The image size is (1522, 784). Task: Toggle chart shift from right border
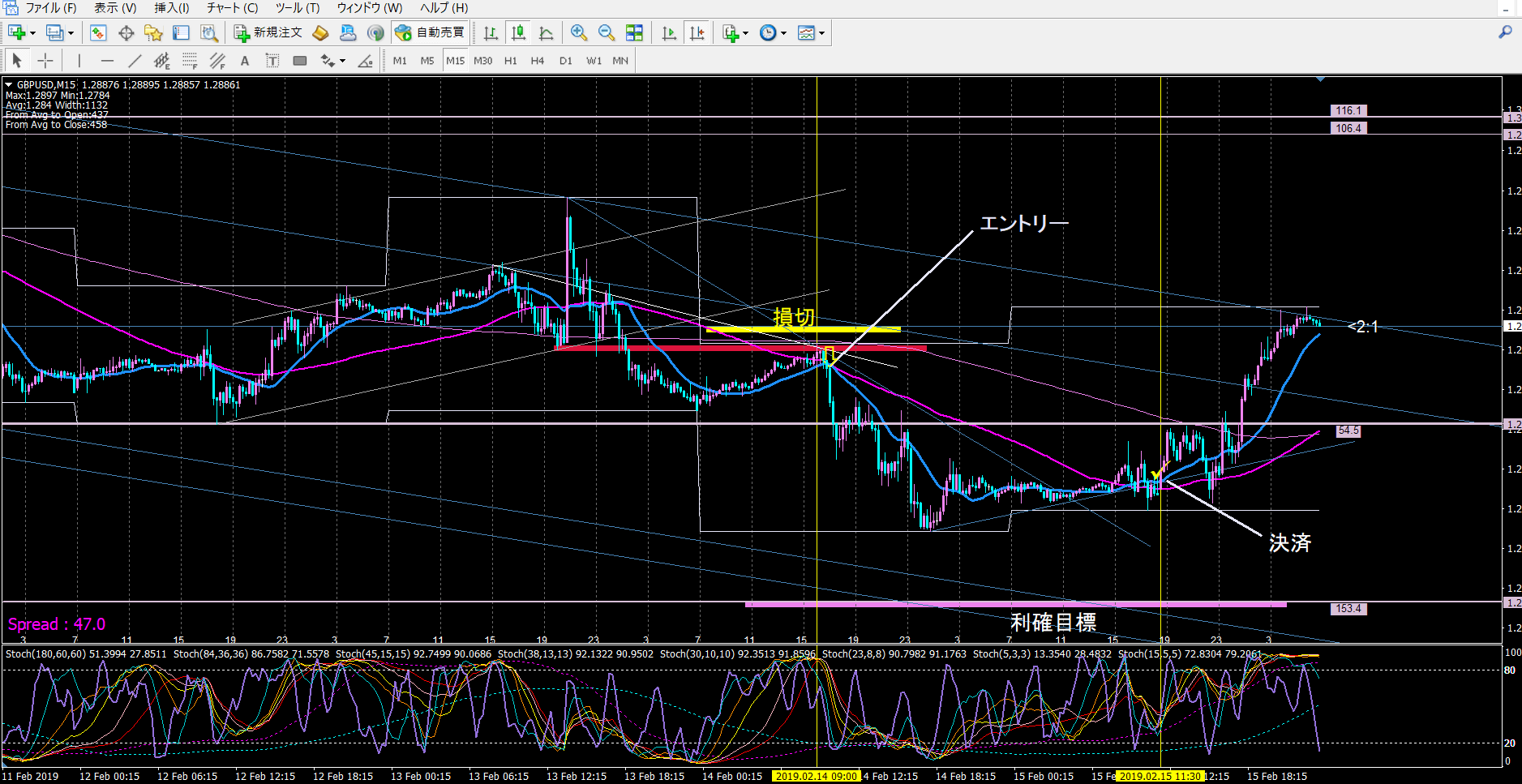coord(697,32)
